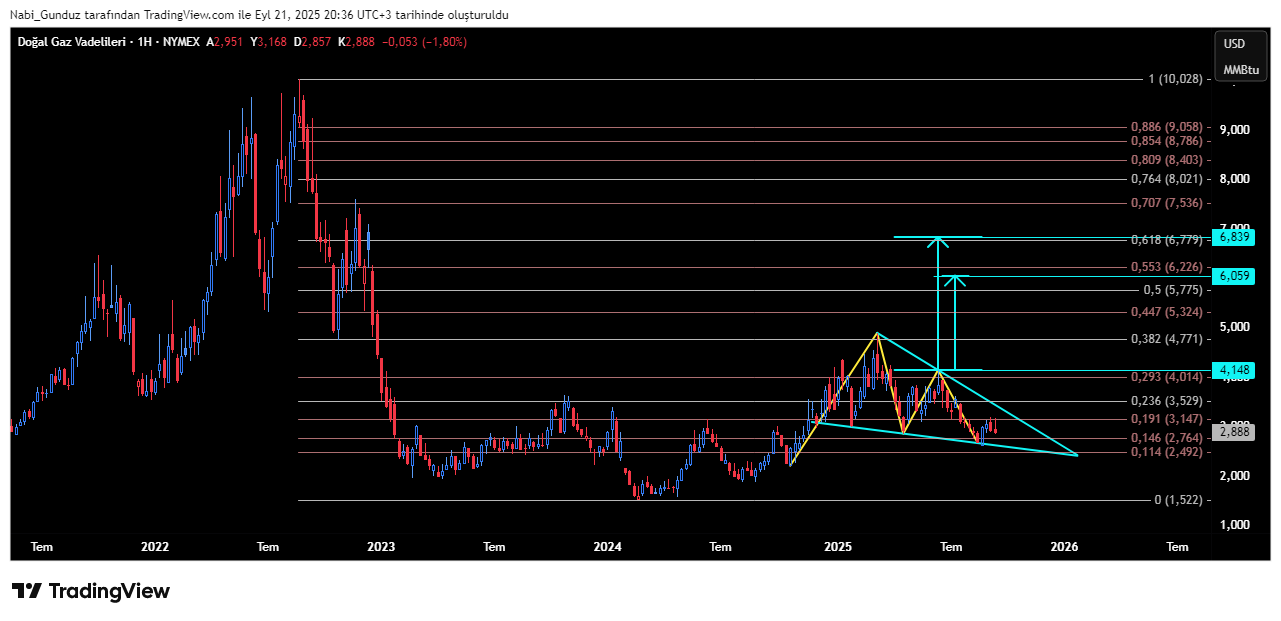Click 2025 on the time axis
Screen dimensions: 1281x621
(838, 547)
